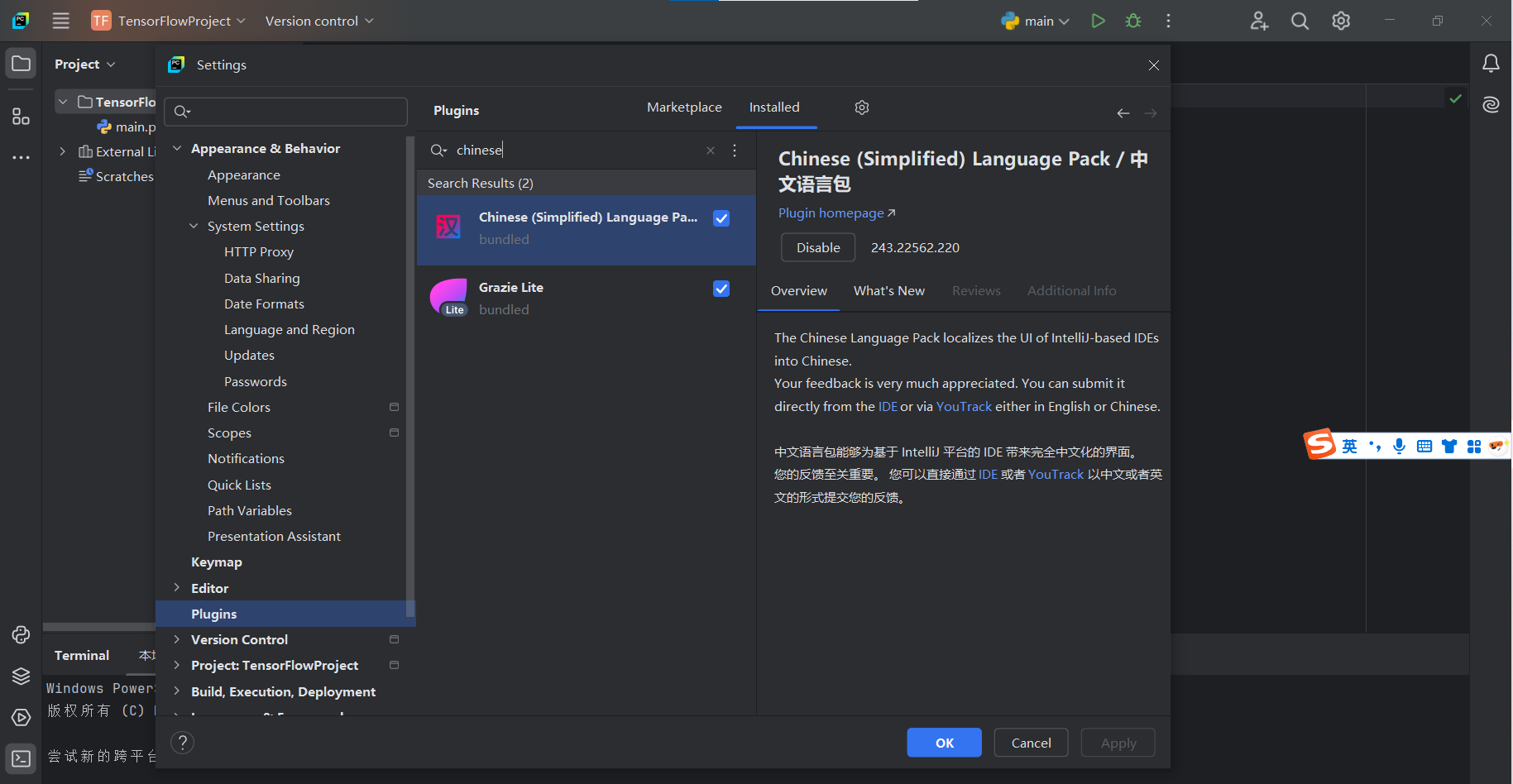Uncheck Chinese Language Pack plugin
The height and width of the screenshot is (784, 1513).
pyautogui.click(x=721, y=218)
